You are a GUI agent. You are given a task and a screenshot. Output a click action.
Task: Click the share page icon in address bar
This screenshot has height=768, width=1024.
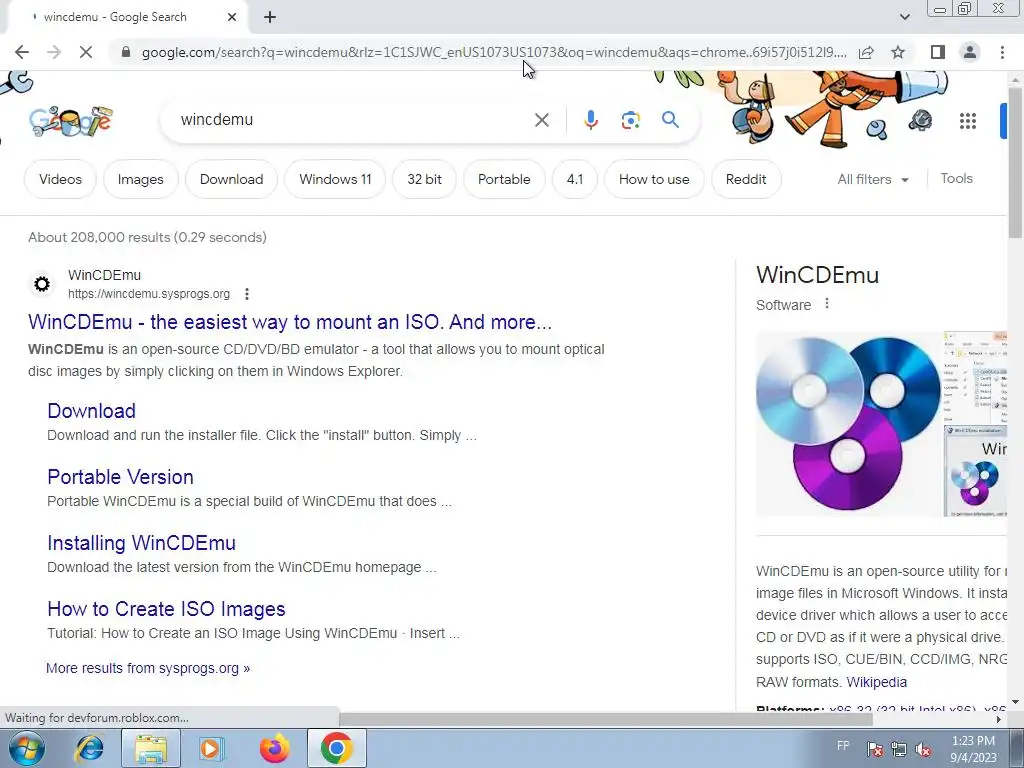866,52
